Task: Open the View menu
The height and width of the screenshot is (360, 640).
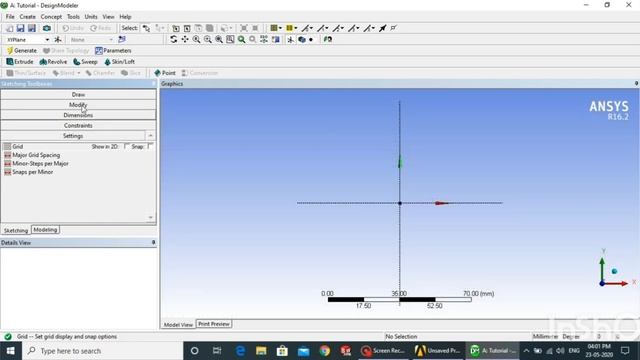Action: click(108, 17)
